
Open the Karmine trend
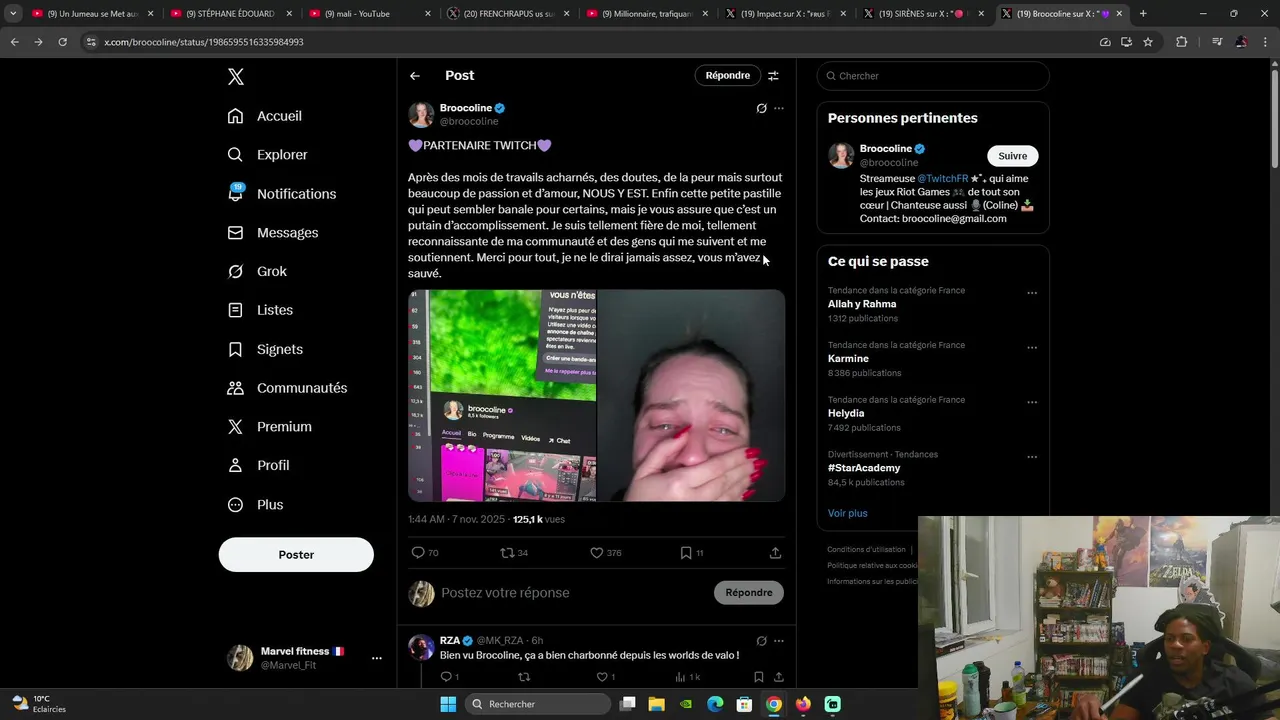848,359
